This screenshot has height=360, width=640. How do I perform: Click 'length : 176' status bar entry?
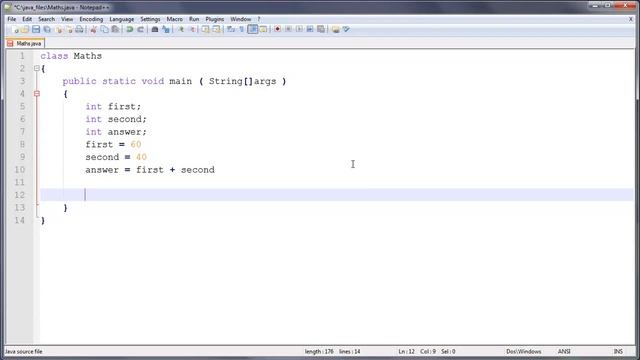tap(319, 351)
